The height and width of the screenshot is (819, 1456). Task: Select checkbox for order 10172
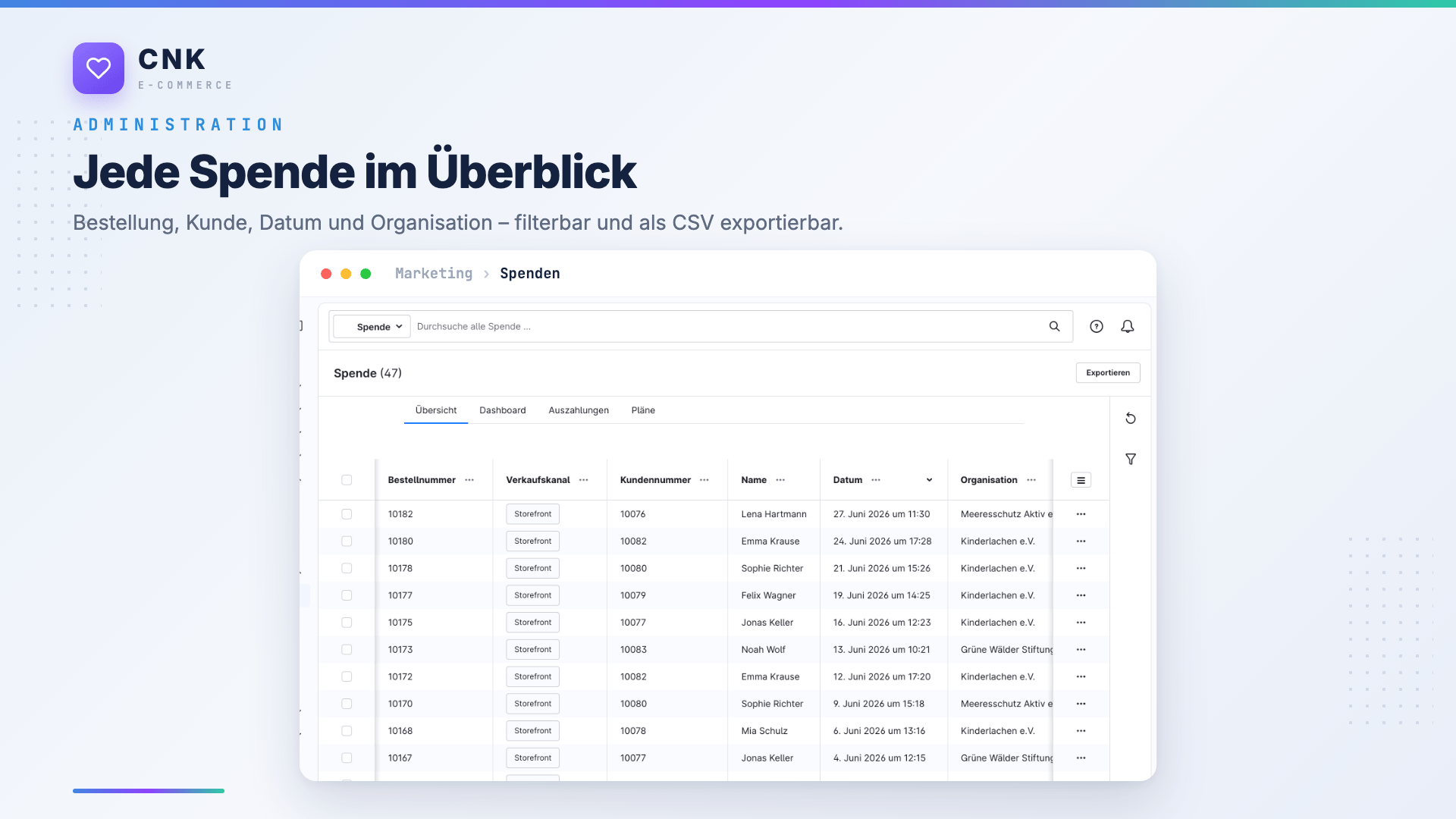pyautogui.click(x=347, y=676)
